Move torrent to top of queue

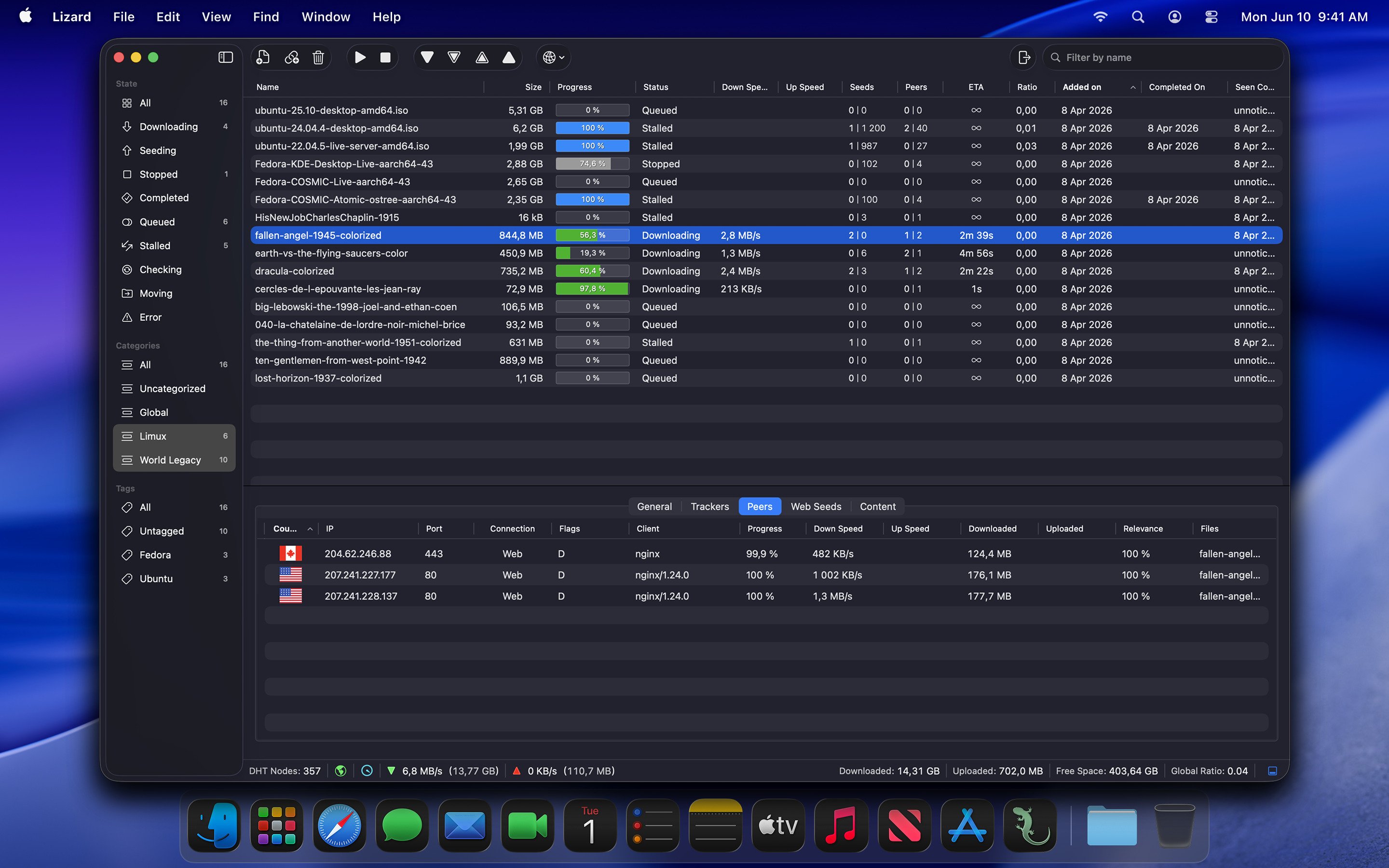509,57
